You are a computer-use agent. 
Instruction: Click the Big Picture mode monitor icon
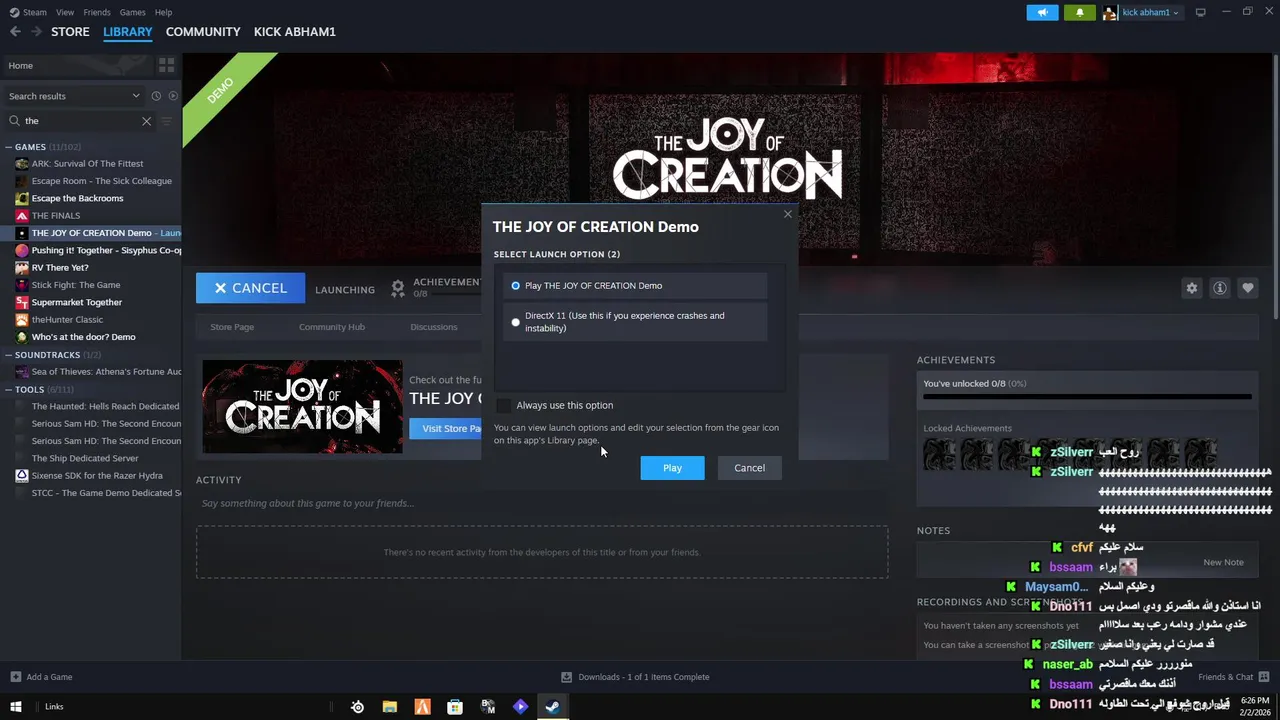tap(1201, 12)
